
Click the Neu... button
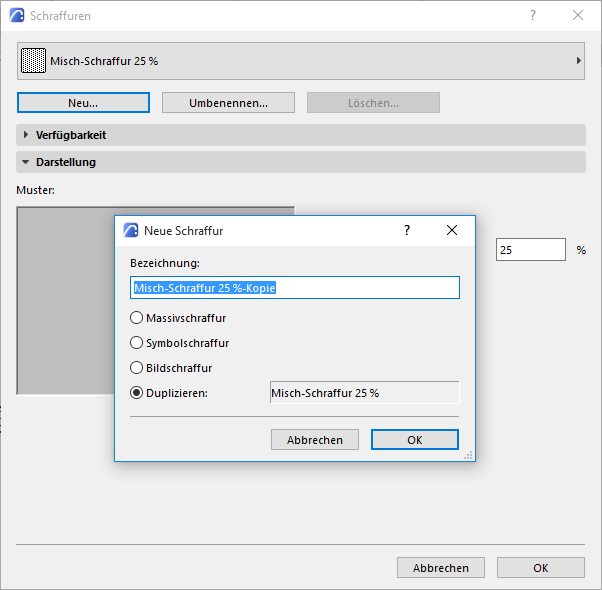83,103
